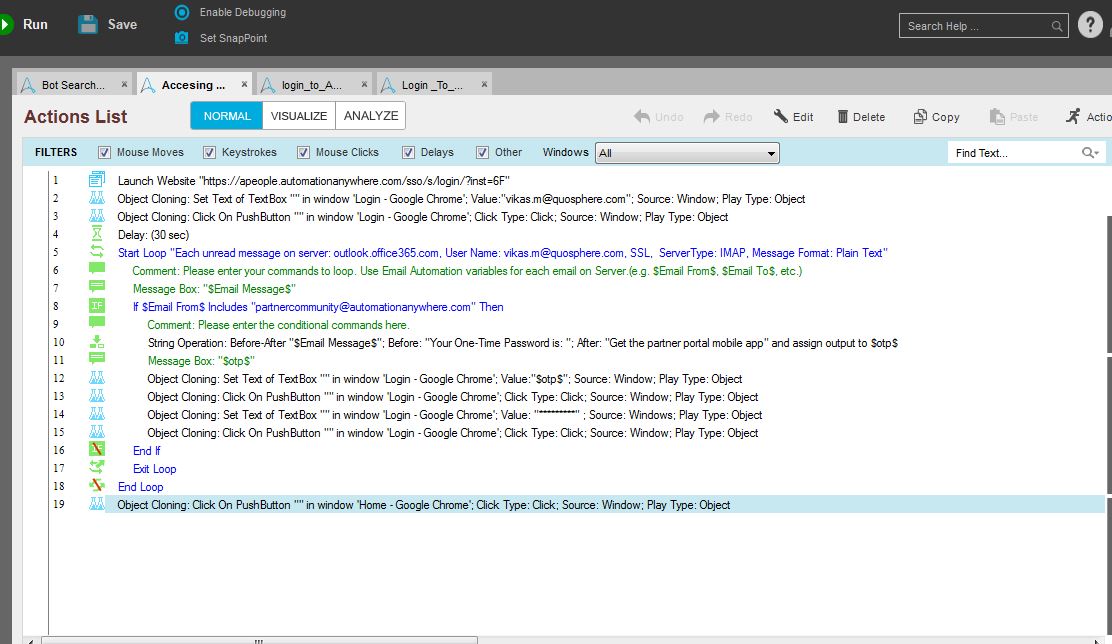Switch to the login_to_A... tab
Screen dimensions: 1112x644
coord(310,85)
